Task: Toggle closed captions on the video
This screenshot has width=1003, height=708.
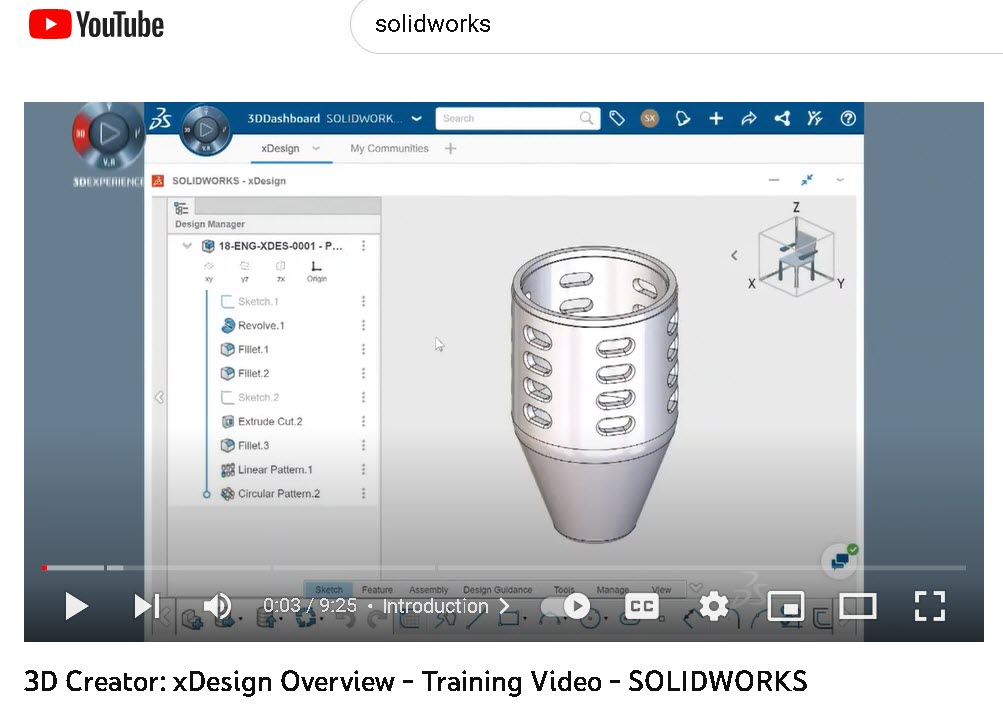Action: point(640,606)
